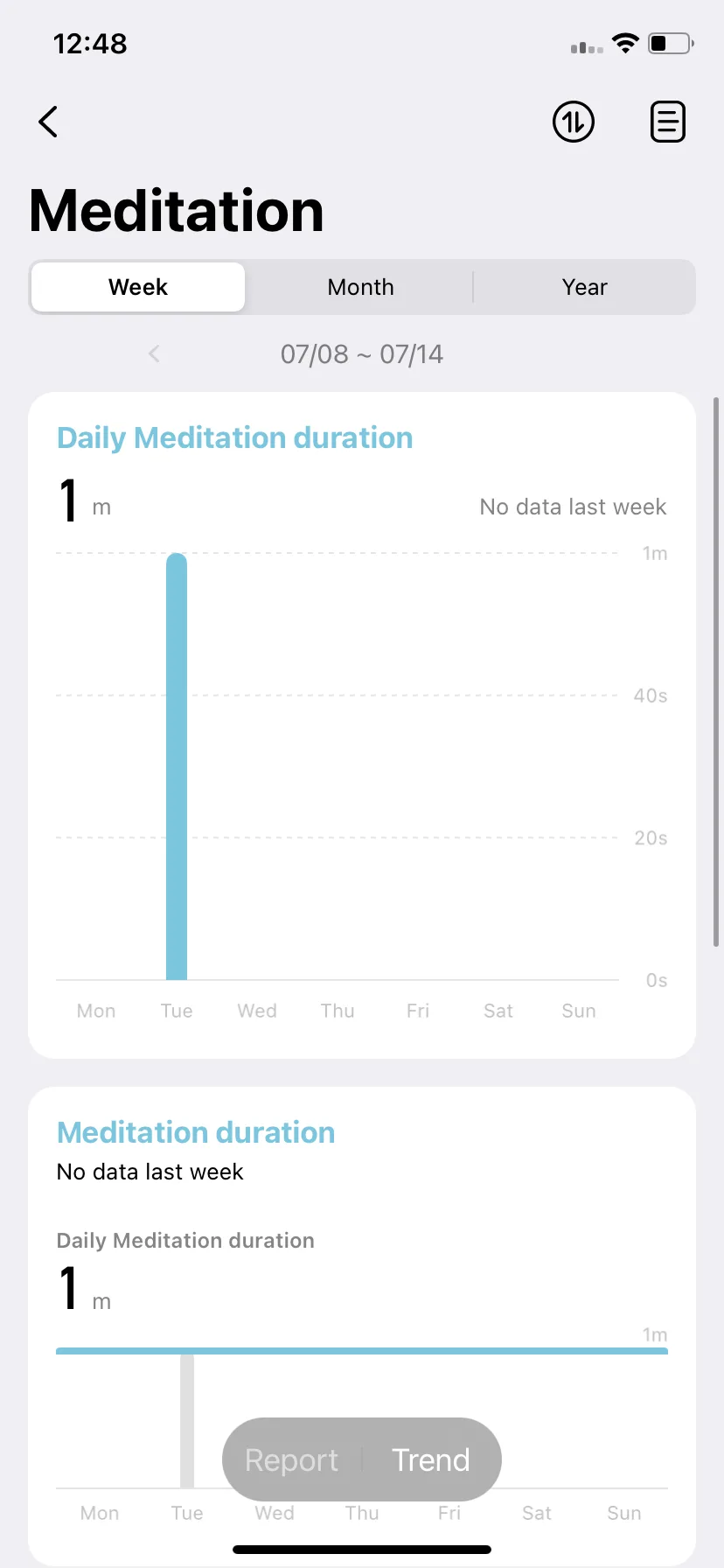Screen dimensions: 724x1568
Task: Open the Daily Meditation duration heading
Action: coord(234,437)
